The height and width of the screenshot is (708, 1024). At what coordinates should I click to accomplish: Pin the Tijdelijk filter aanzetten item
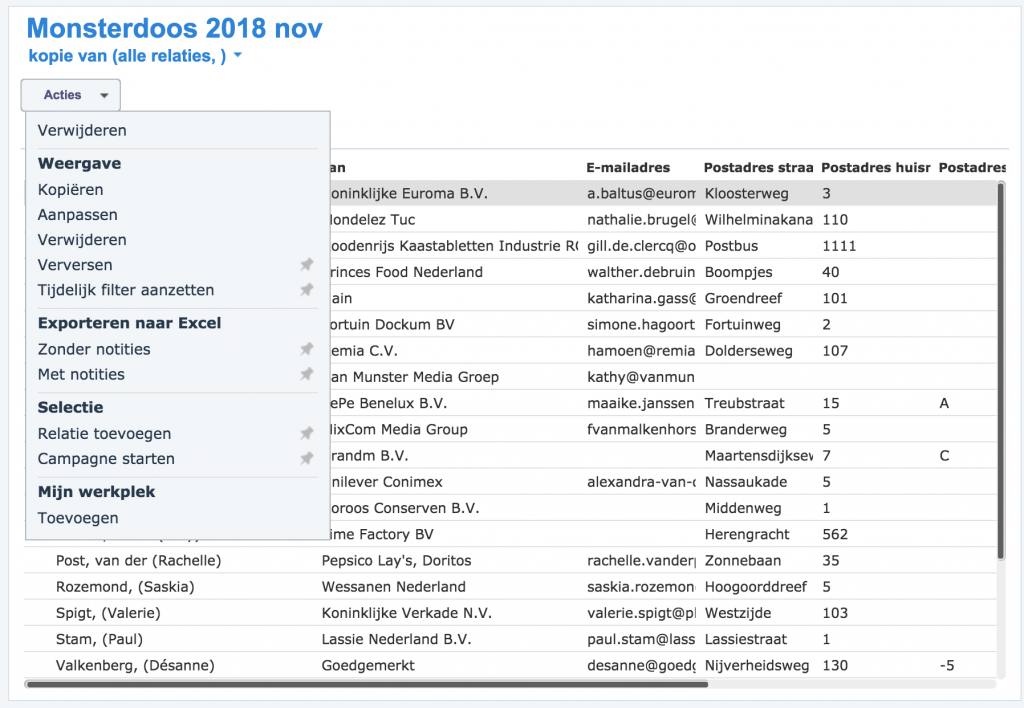pos(307,290)
